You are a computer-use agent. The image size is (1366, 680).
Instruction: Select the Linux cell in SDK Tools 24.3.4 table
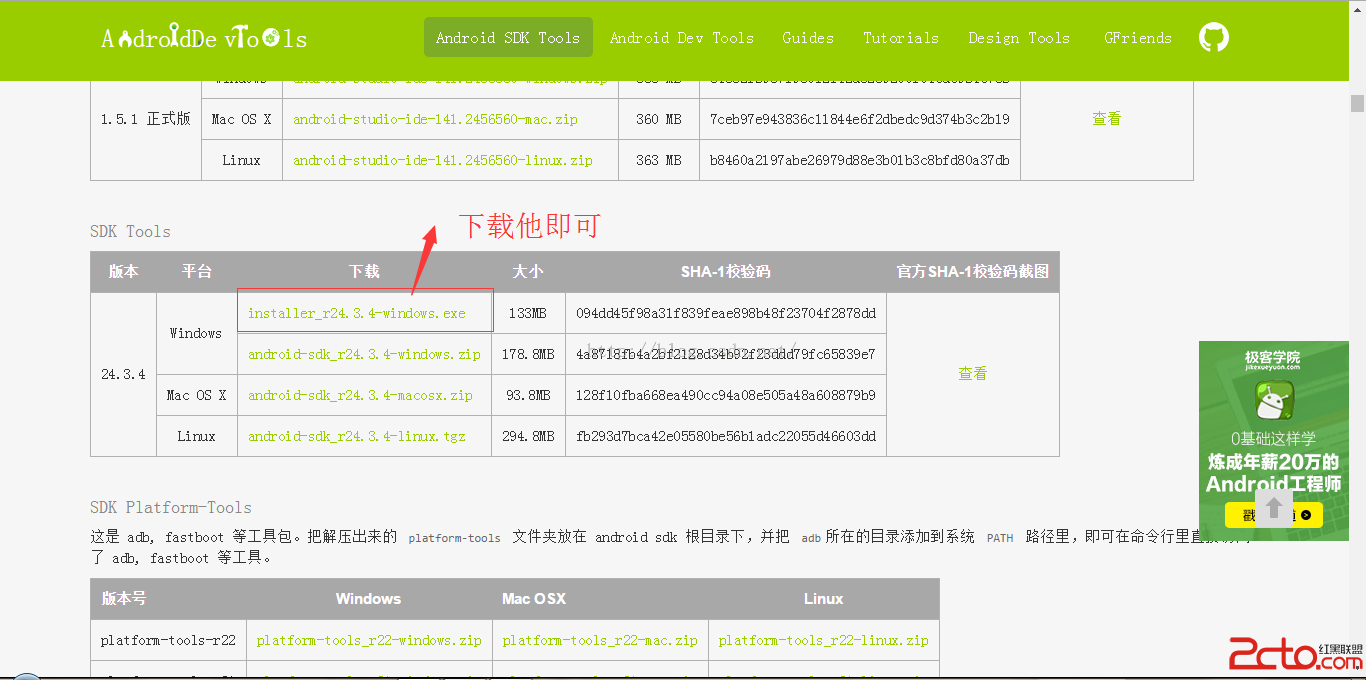click(197, 436)
